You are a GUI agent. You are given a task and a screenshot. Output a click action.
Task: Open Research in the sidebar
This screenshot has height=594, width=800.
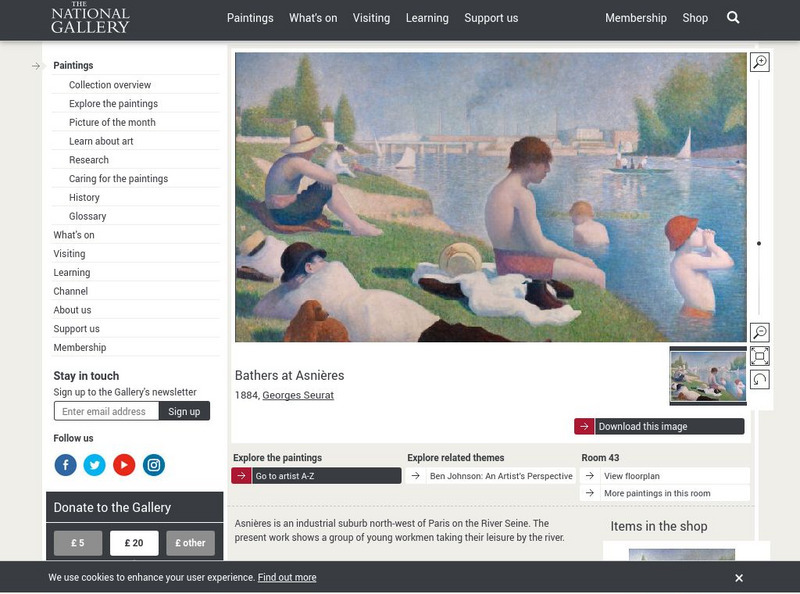(x=89, y=160)
